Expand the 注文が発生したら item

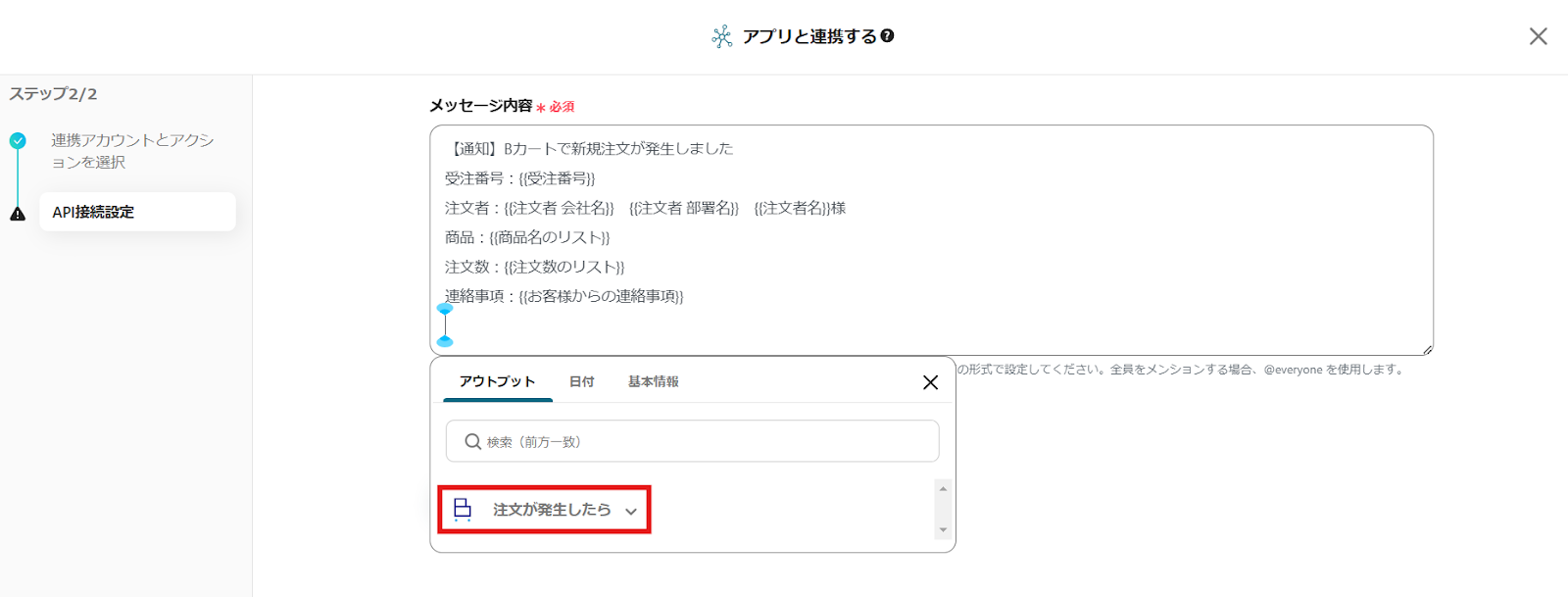[x=544, y=510]
